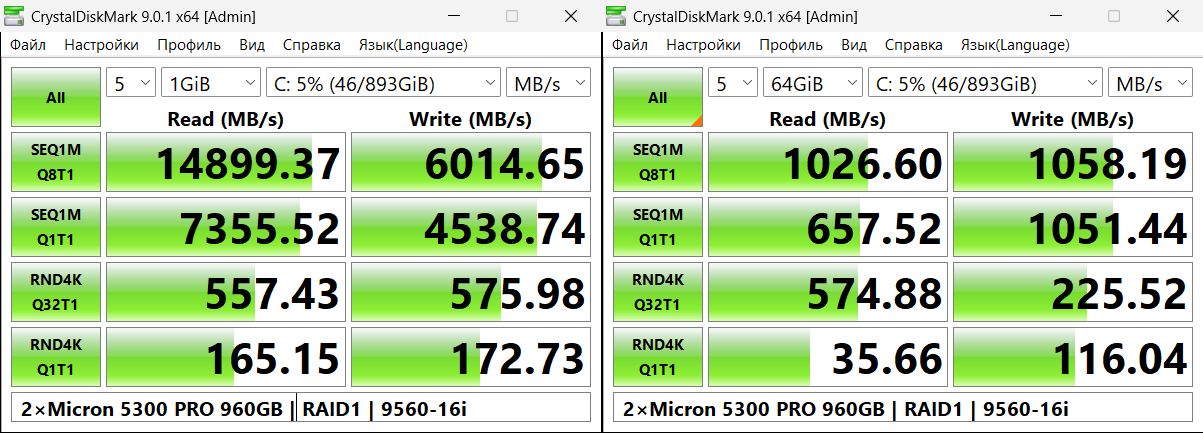Open Файл menu in left window
Viewport: 1203px width, 433px height.
click(x=28, y=45)
